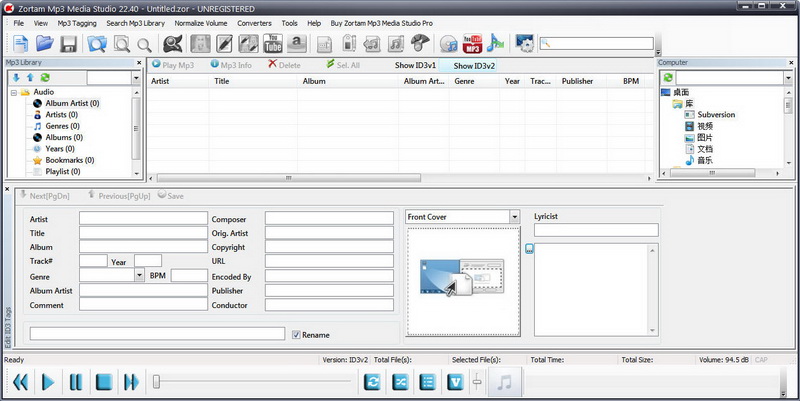
Task: Refresh the Computer panel
Action: point(668,78)
